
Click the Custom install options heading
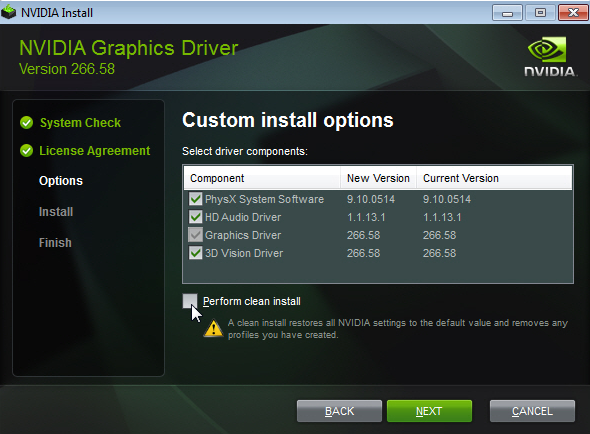click(x=288, y=120)
